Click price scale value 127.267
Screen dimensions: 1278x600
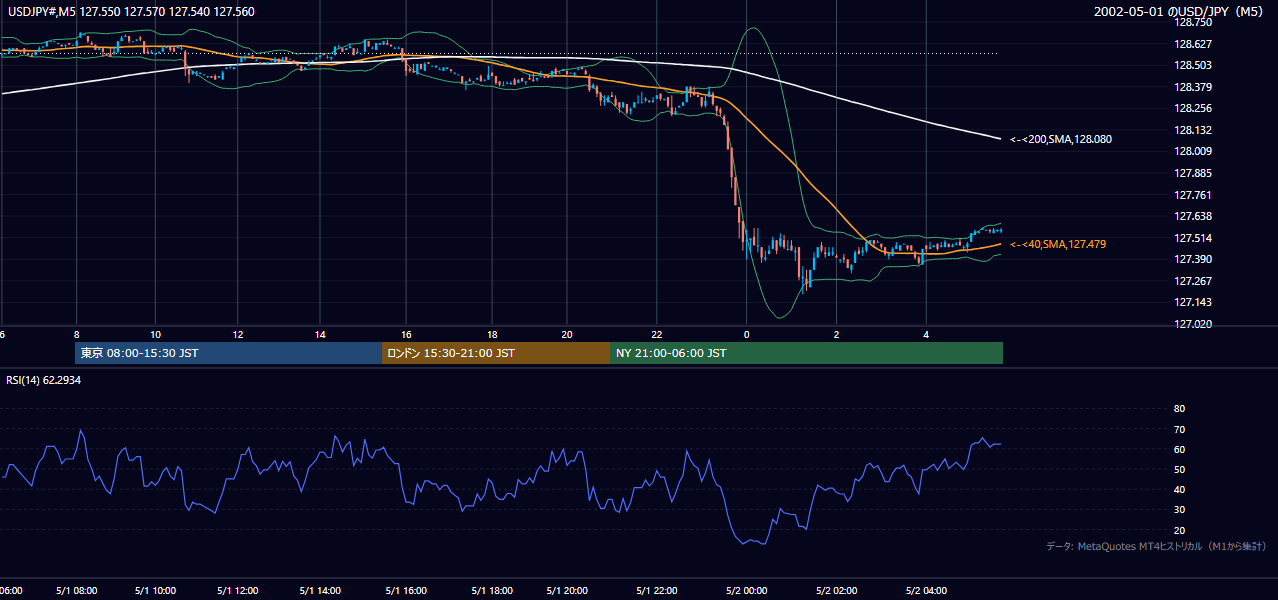point(1193,281)
